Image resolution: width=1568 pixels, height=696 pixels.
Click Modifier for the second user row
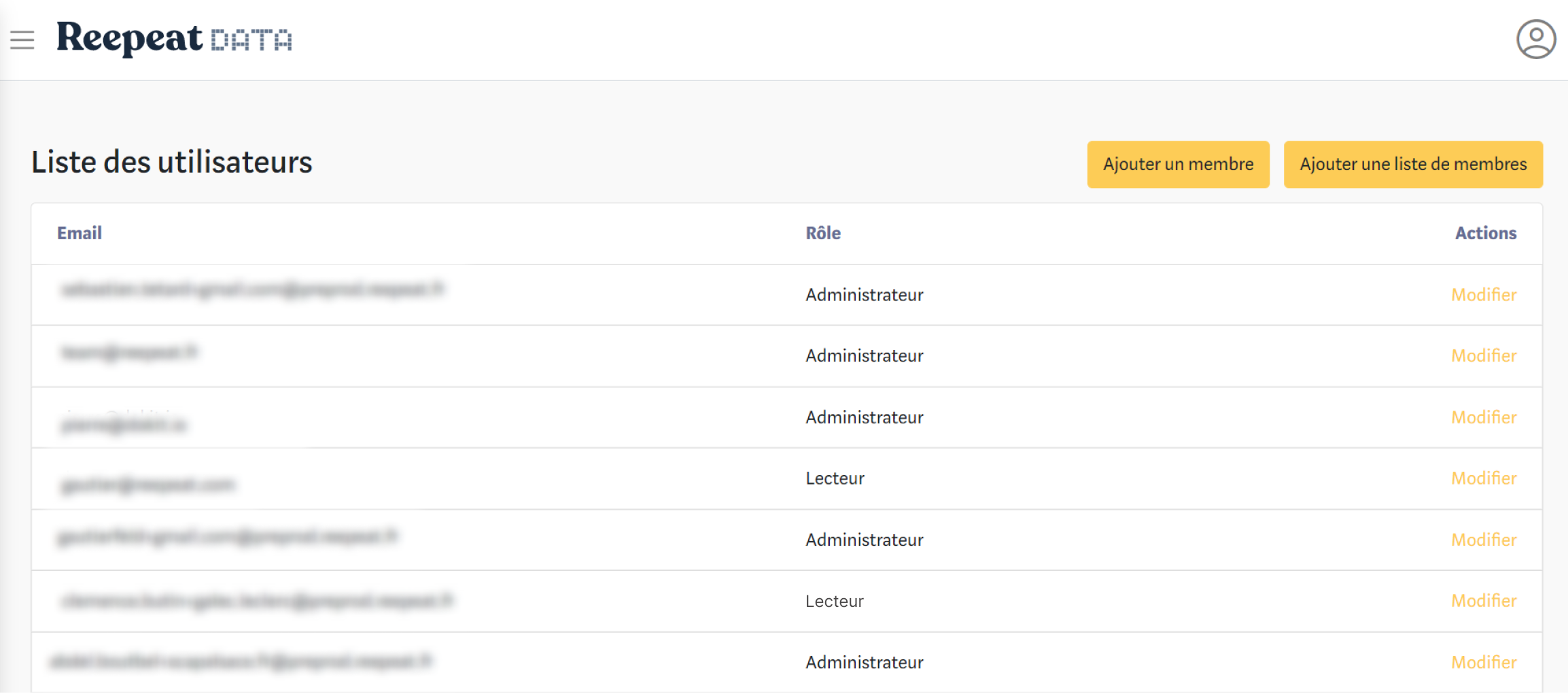[1483, 356]
